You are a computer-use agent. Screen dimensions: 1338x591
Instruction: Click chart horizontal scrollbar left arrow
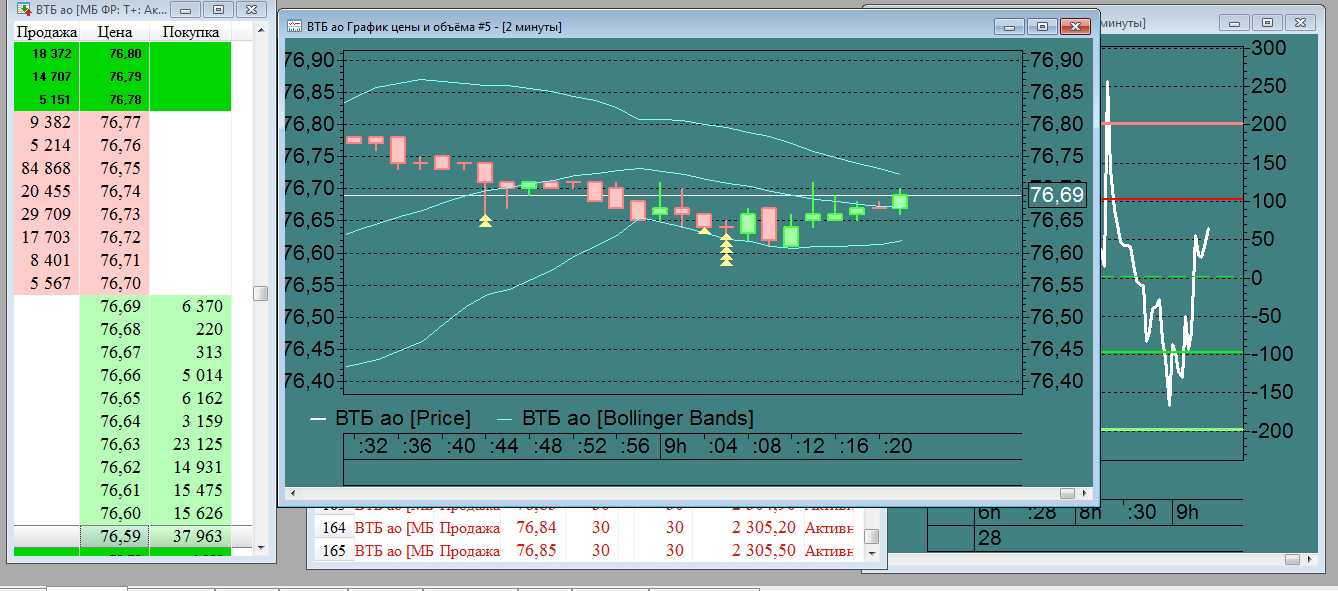292,493
